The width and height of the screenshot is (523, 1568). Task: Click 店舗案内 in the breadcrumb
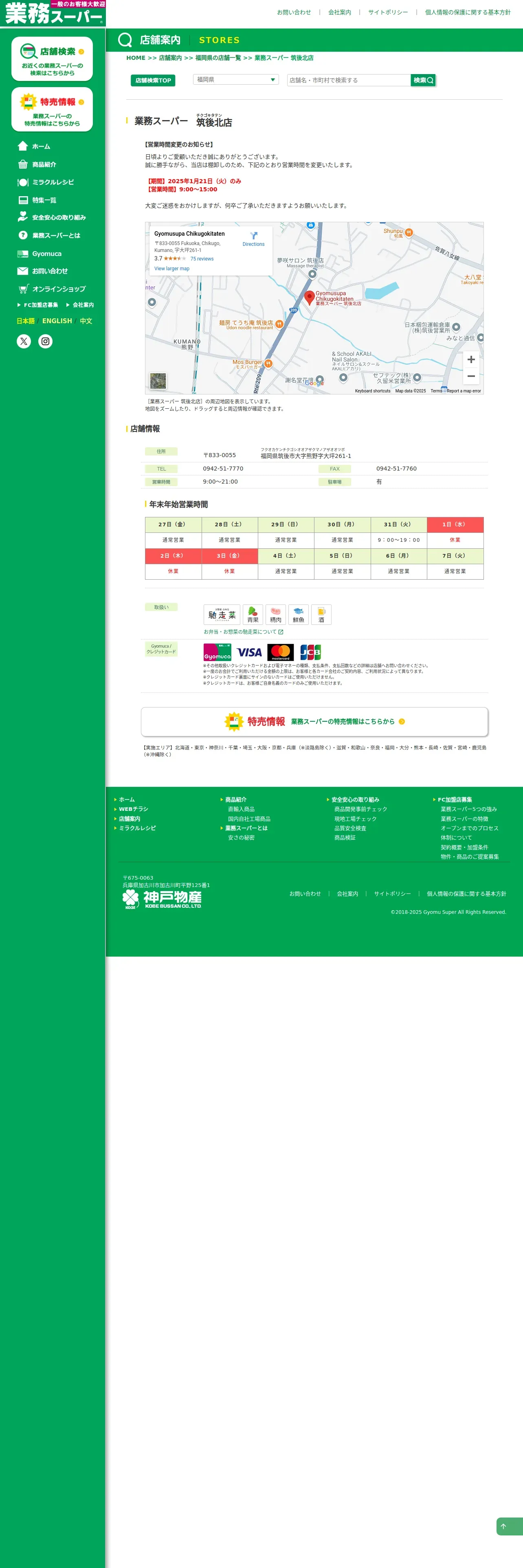[171, 58]
